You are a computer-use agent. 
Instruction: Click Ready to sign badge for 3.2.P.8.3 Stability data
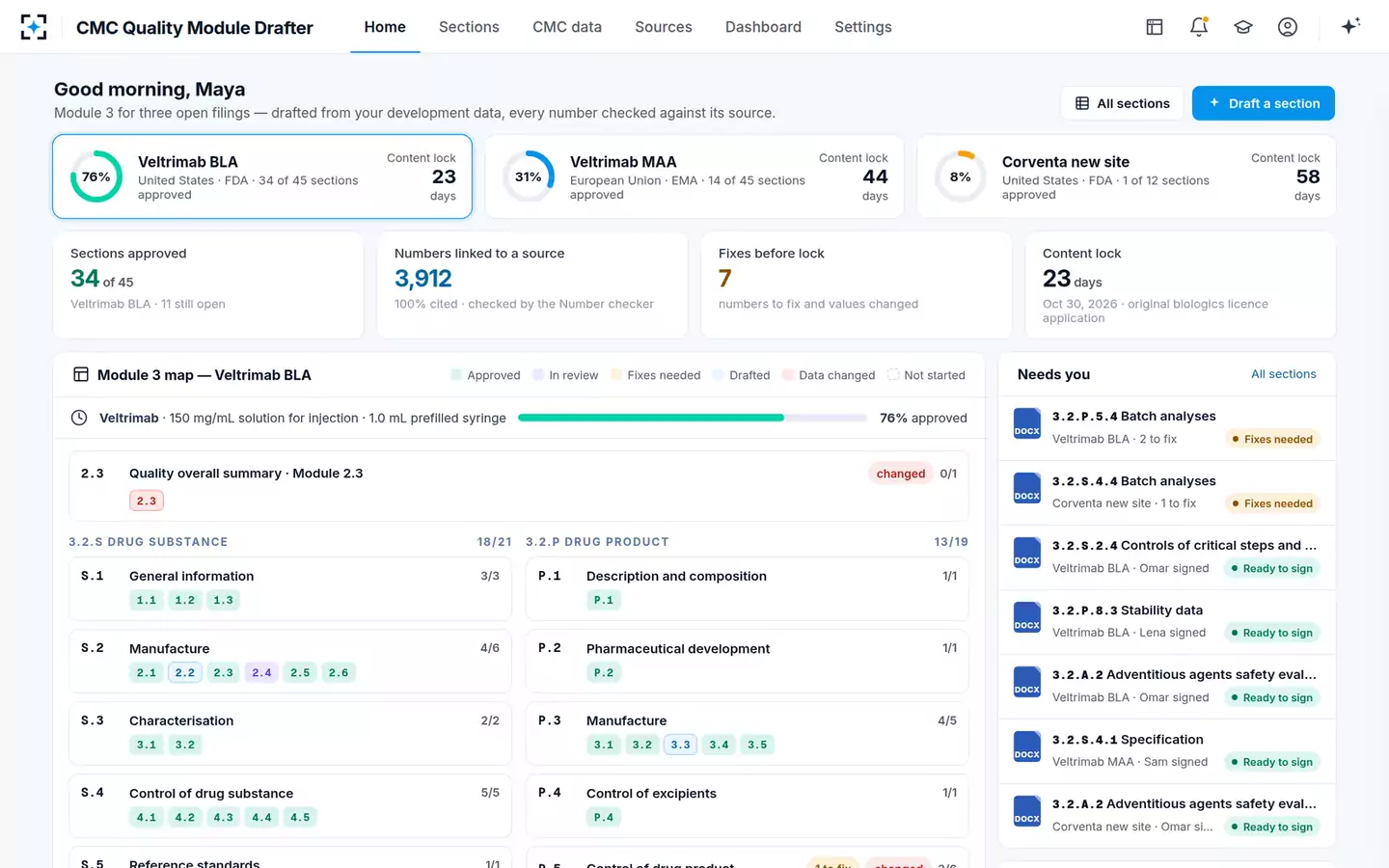click(x=1272, y=633)
